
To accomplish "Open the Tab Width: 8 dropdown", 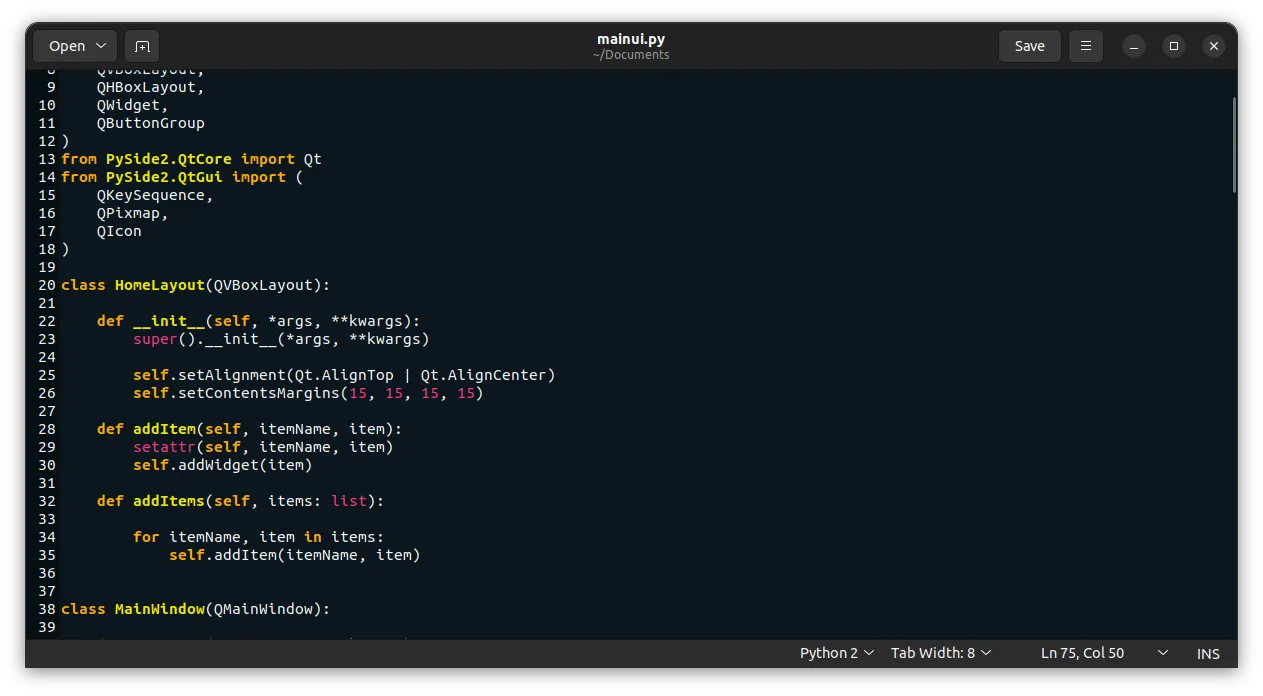I will pos(939,653).
